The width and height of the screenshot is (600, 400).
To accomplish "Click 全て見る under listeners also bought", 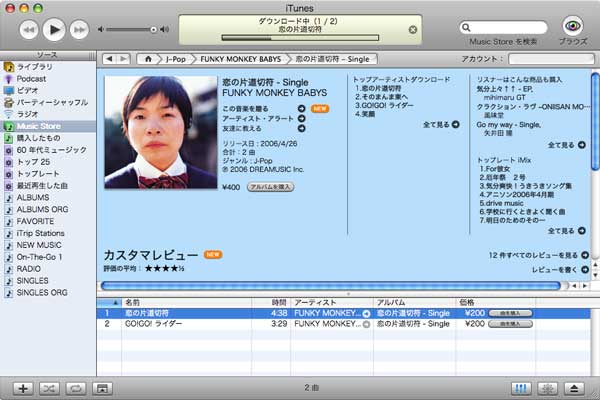I will pyautogui.click(x=567, y=145).
